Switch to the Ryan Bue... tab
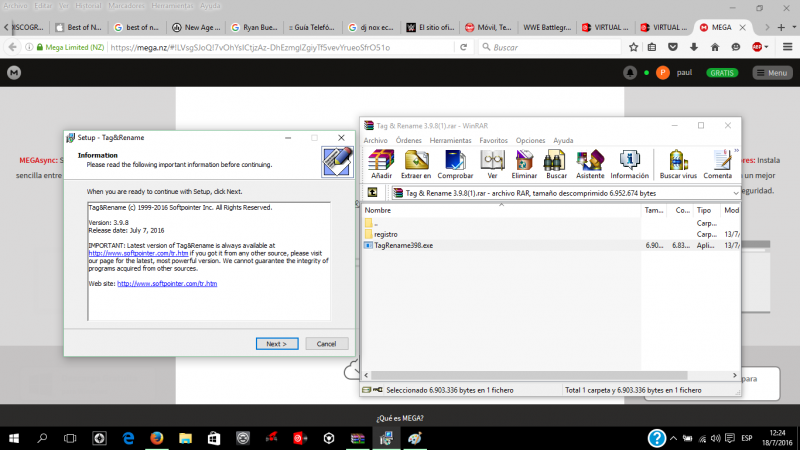This screenshot has width=800, height=450. point(254,28)
